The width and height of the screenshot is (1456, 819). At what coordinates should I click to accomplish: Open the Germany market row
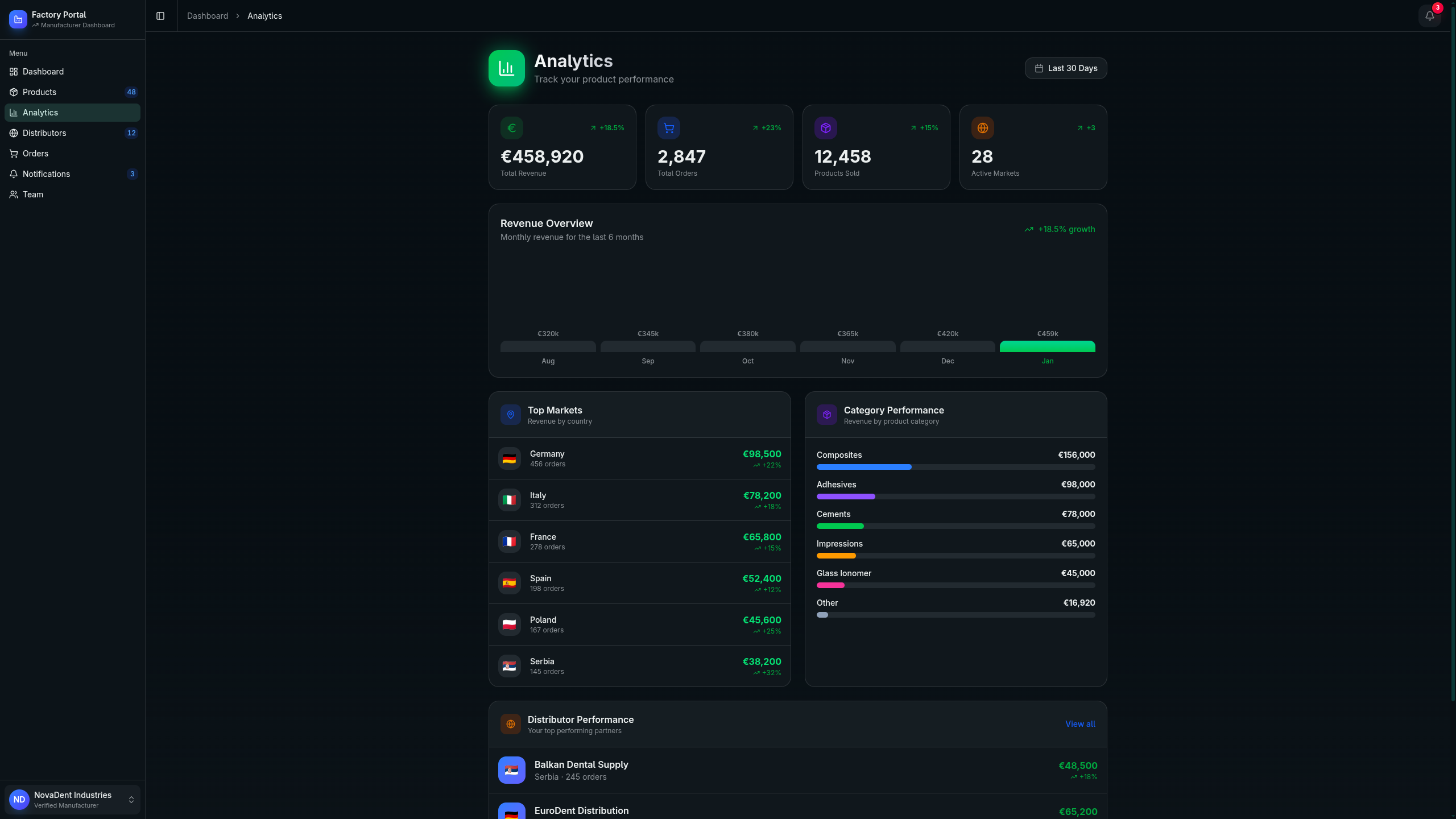click(x=639, y=458)
